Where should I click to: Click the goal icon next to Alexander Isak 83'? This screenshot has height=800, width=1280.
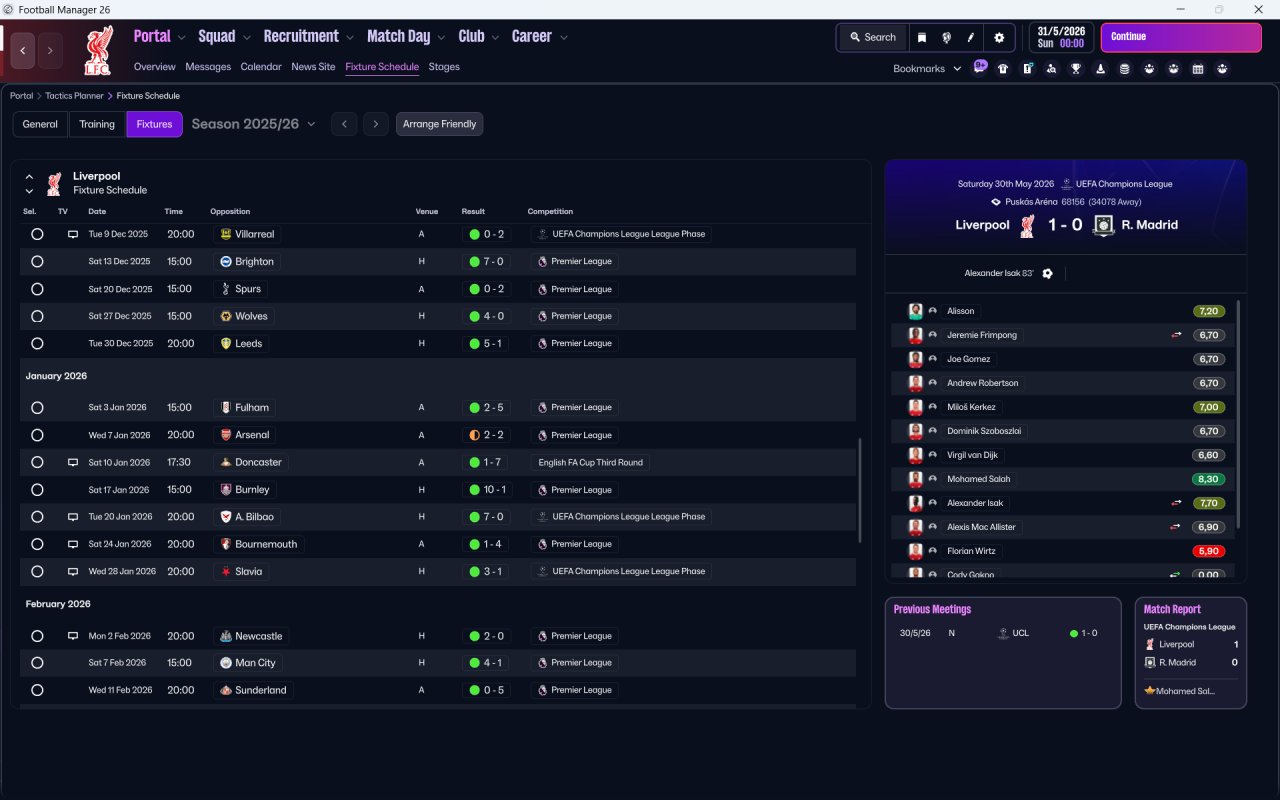[1047, 273]
